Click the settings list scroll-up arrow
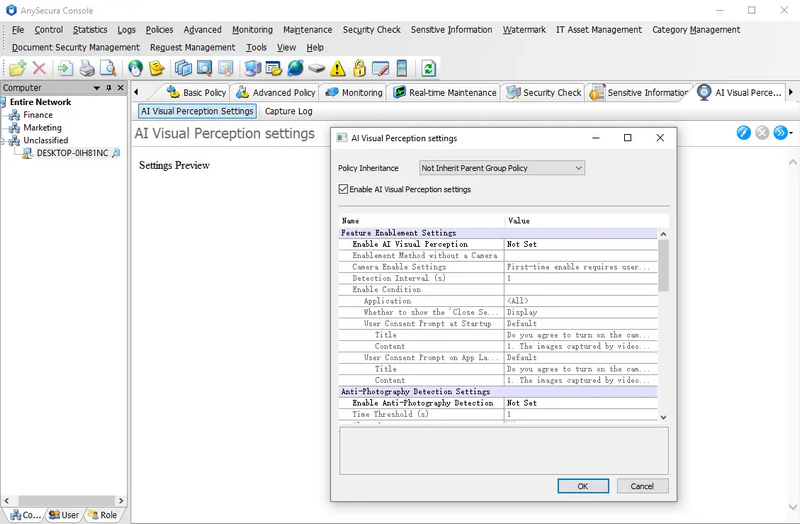 click(x=663, y=234)
